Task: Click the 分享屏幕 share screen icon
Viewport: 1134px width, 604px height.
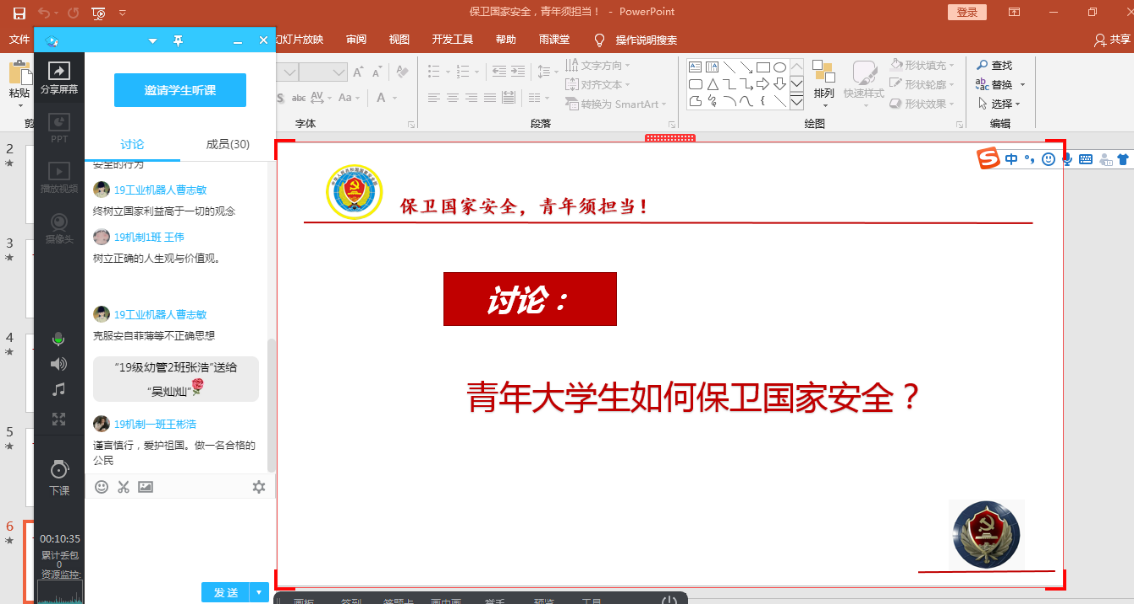Action: (59, 77)
